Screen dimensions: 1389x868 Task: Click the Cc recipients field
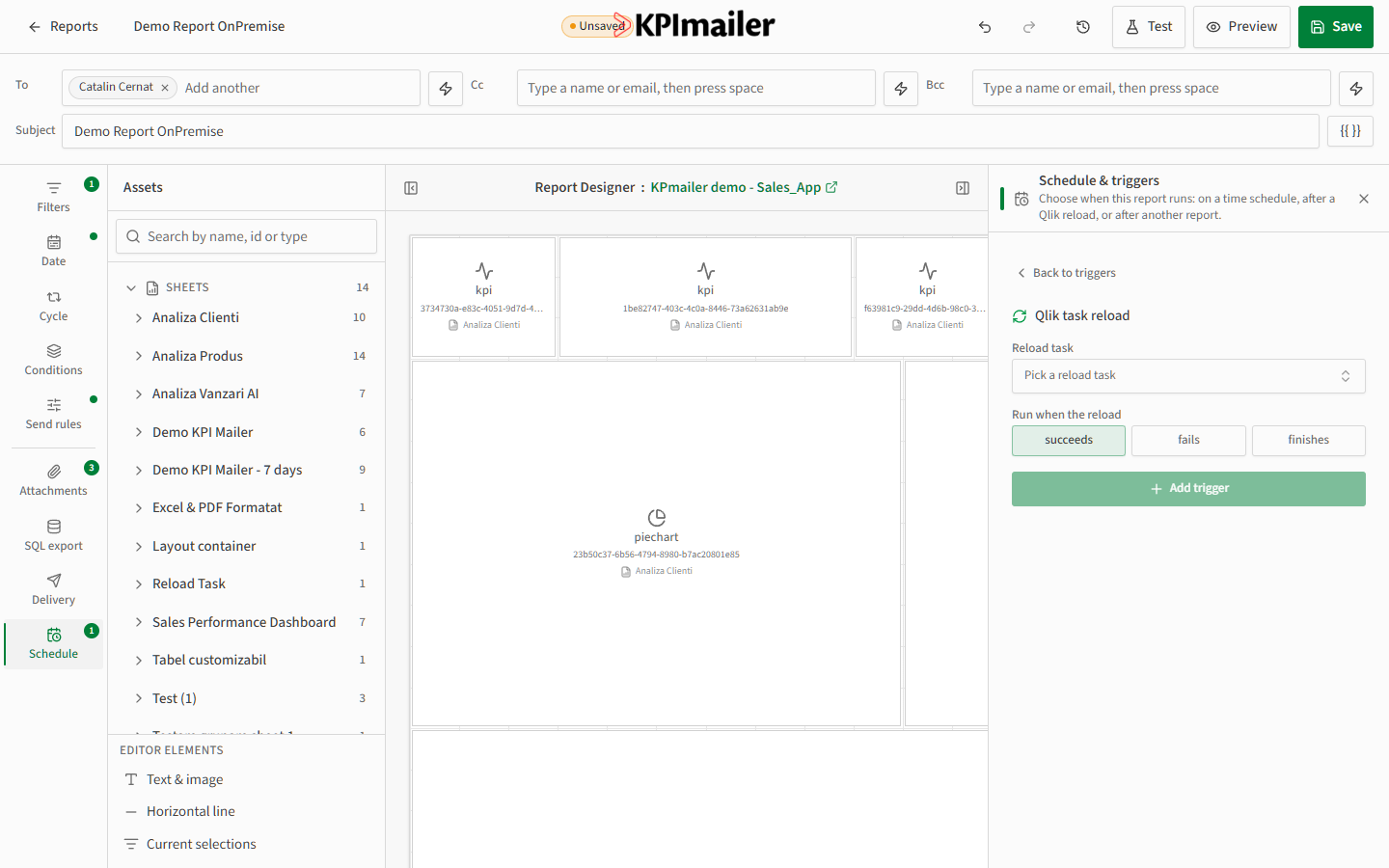695,88
